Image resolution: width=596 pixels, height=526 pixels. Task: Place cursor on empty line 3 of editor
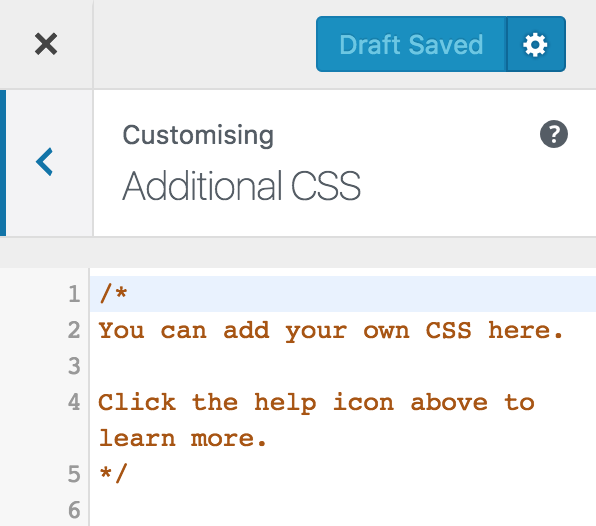343,366
